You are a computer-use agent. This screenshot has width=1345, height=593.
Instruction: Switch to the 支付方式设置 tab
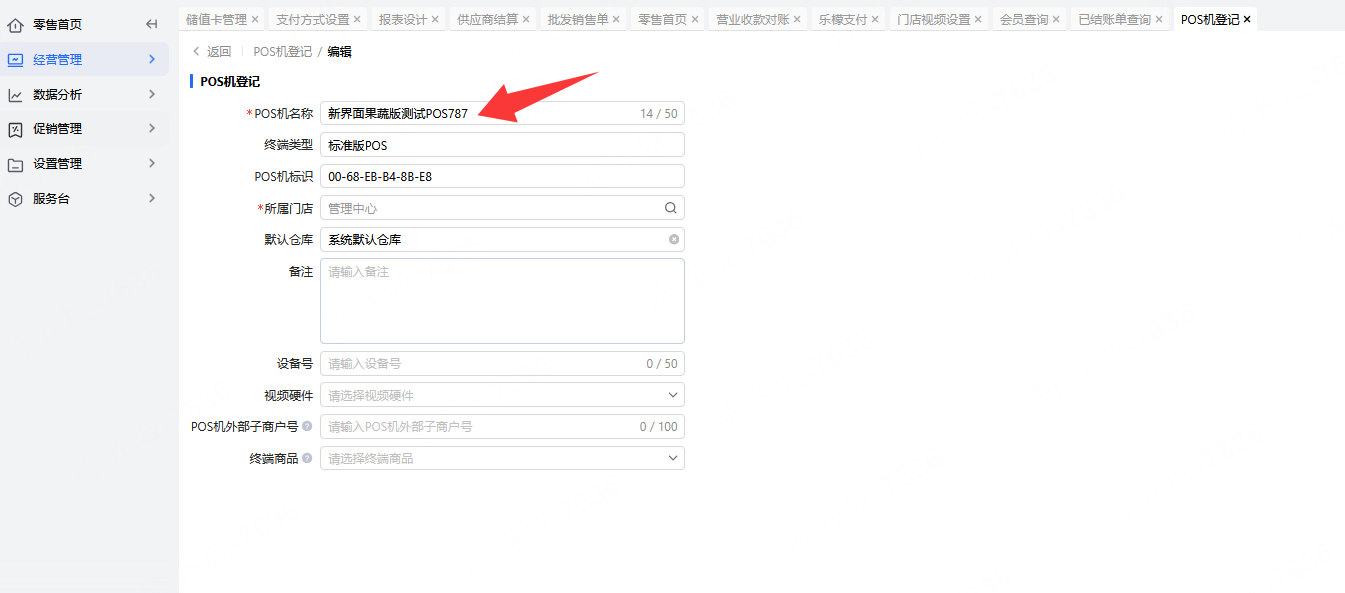(313, 19)
